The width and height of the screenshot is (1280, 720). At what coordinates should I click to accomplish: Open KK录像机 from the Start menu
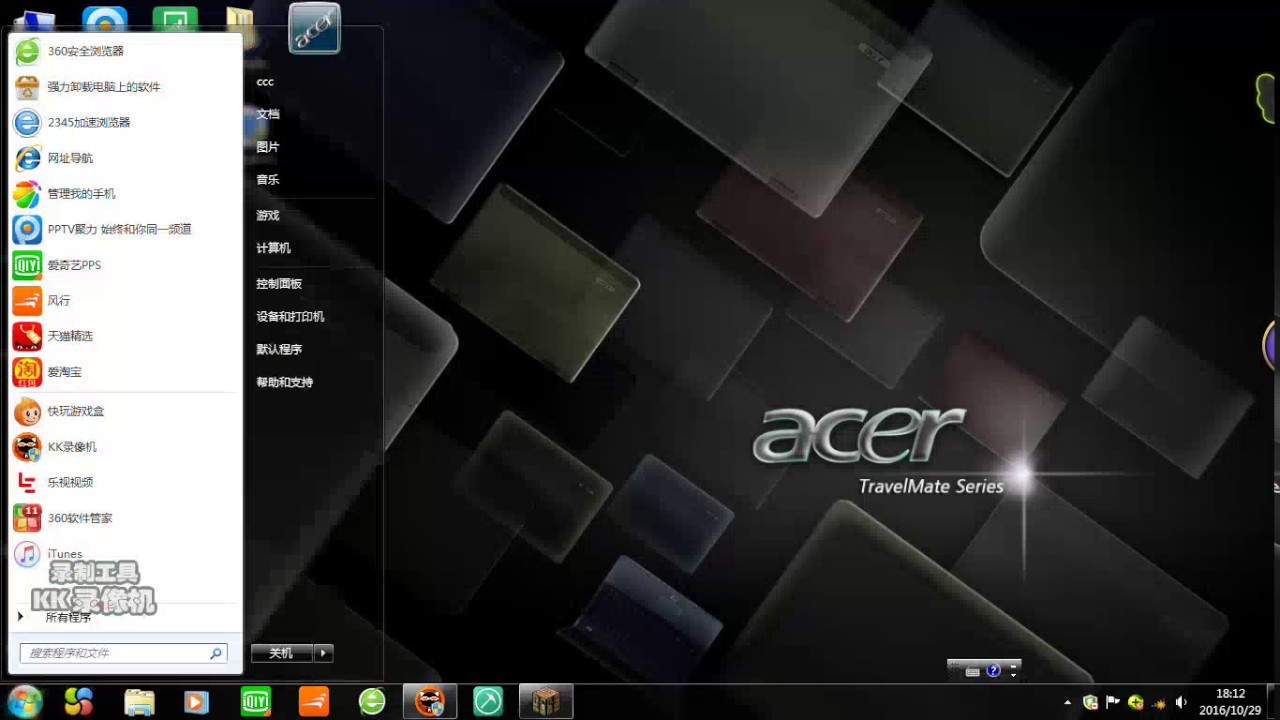click(125, 447)
